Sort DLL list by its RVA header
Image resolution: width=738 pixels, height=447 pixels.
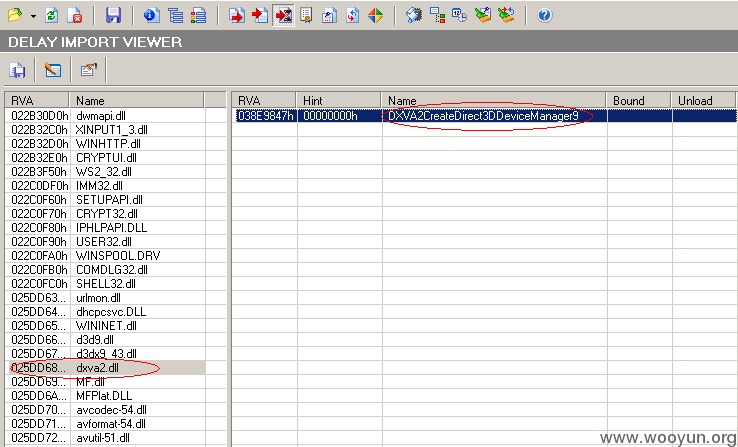pos(37,100)
